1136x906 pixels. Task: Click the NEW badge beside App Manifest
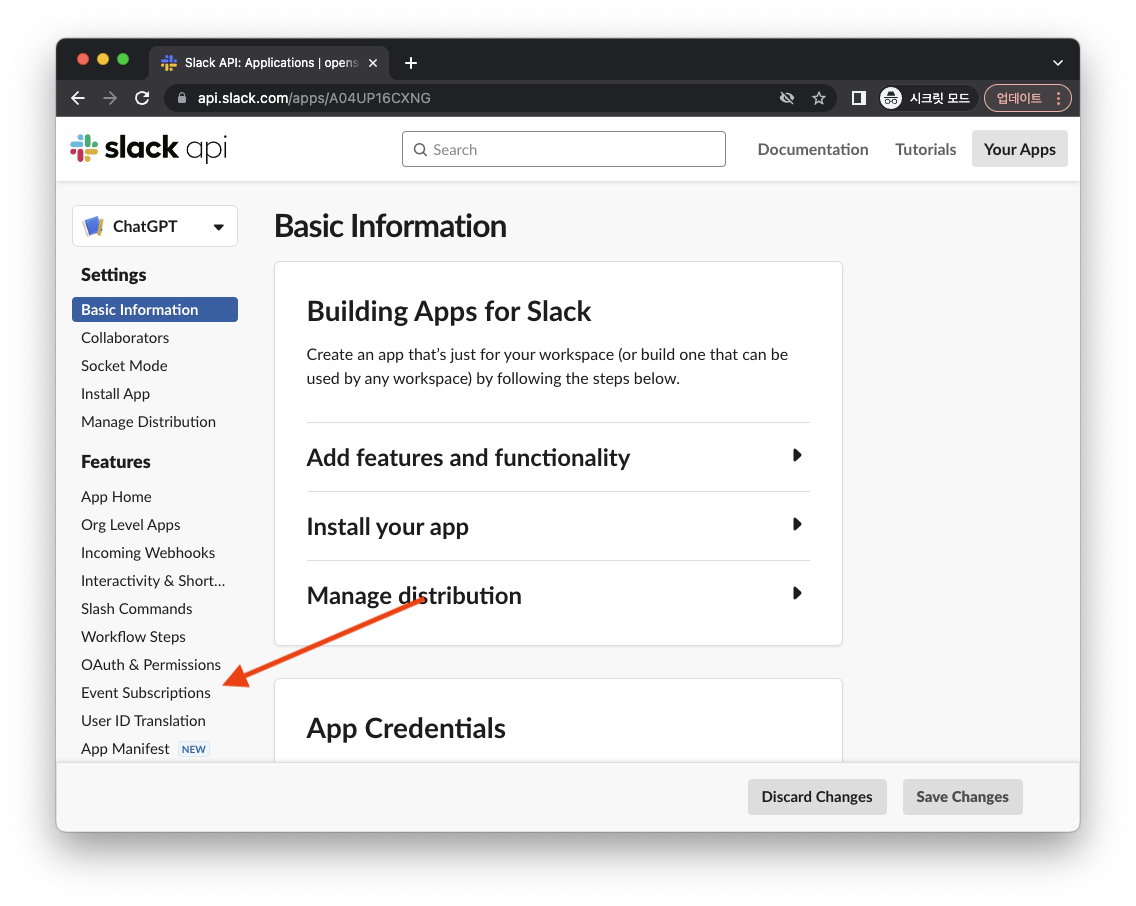coord(193,750)
